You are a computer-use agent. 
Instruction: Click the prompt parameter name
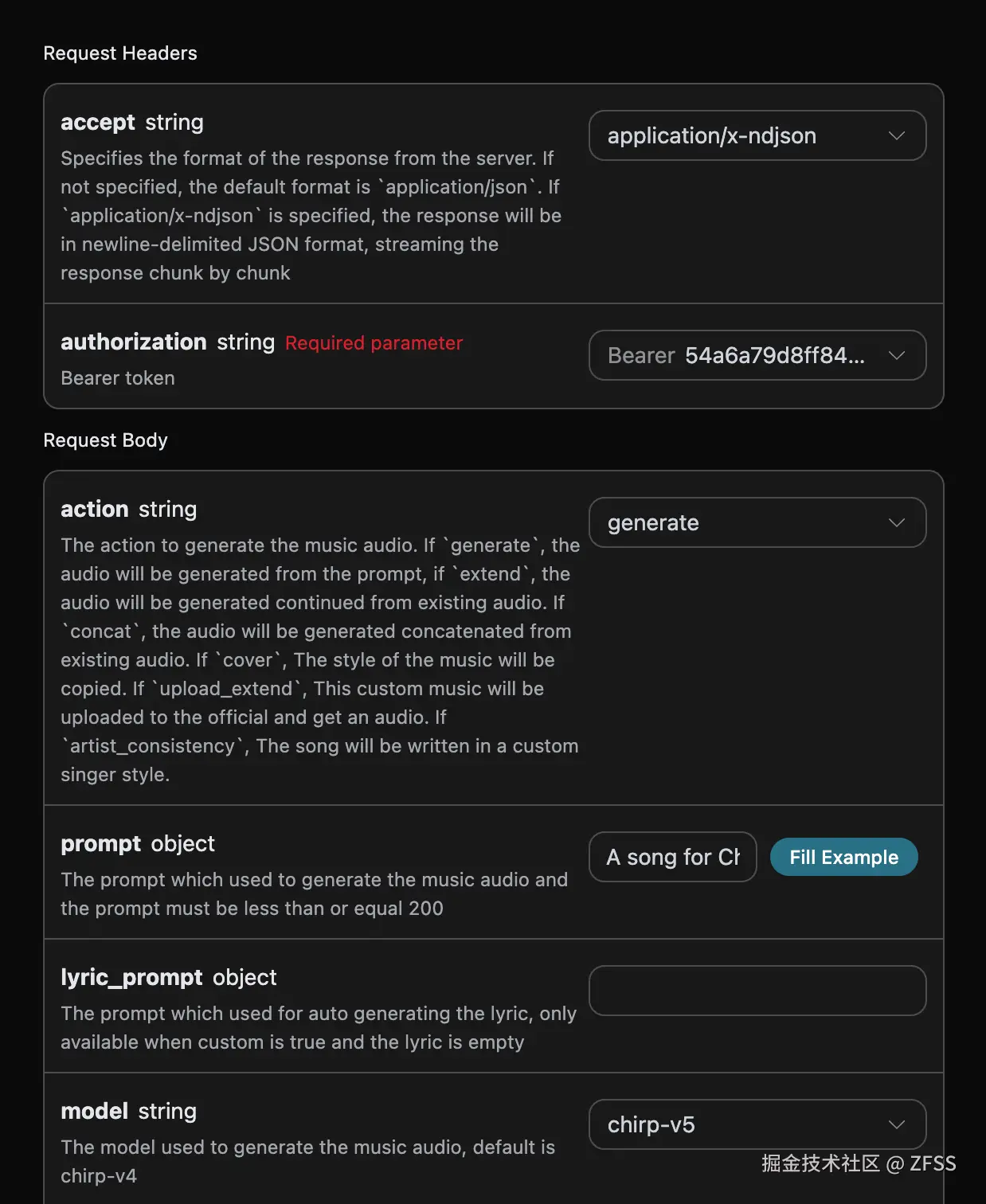tap(100, 844)
